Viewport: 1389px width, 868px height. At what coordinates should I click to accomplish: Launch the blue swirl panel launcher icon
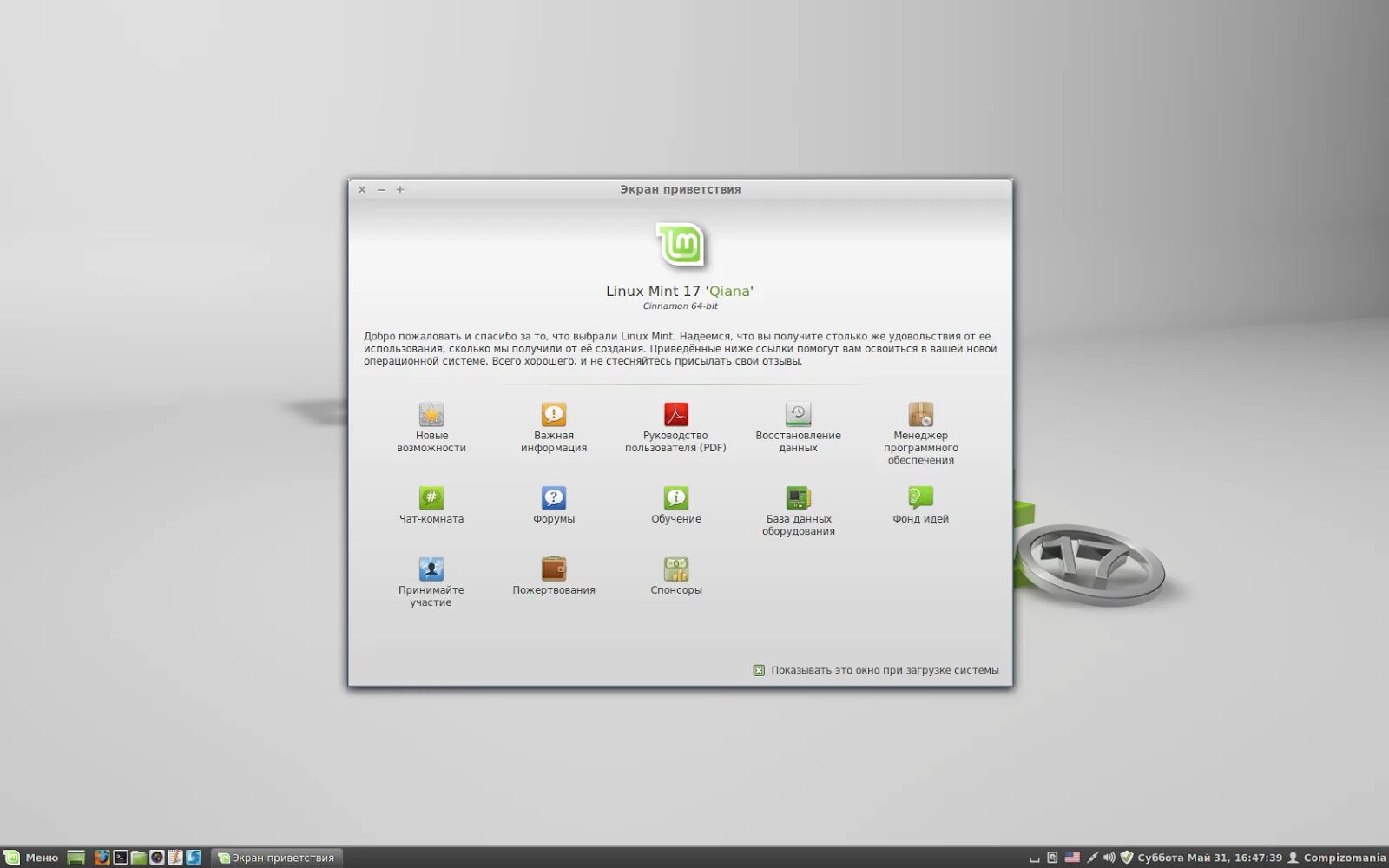tap(194, 858)
